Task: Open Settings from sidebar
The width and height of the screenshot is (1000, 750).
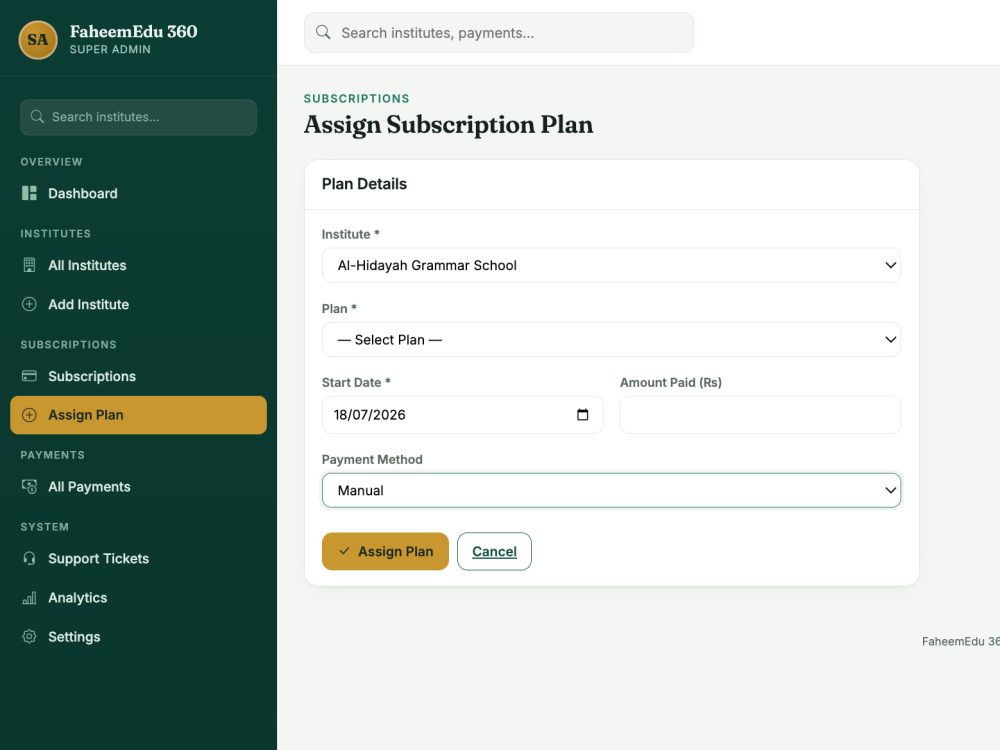Action: point(138,636)
